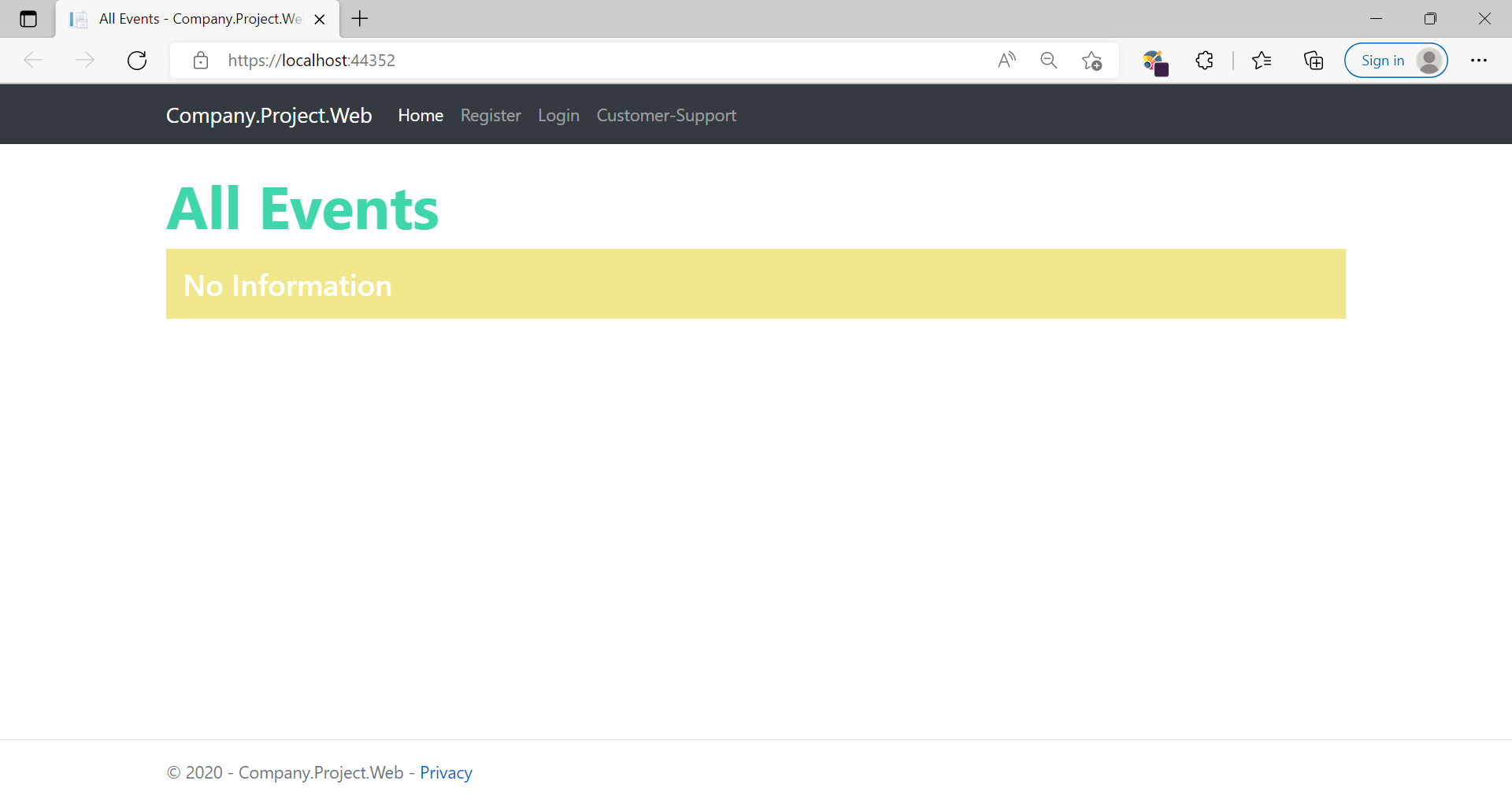The height and width of the screenshot is (803, 1512).
Task: Open the tab actions menu icon
Action: tap(28, 19)
